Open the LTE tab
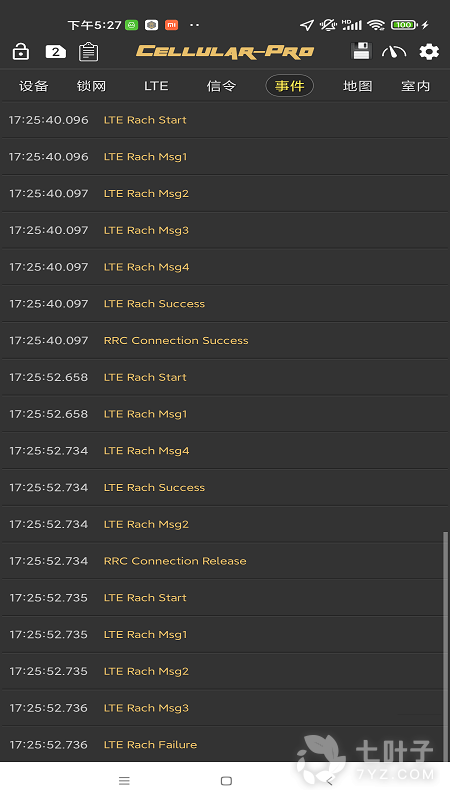Viewport: 450px width, 800px height. 156,86
